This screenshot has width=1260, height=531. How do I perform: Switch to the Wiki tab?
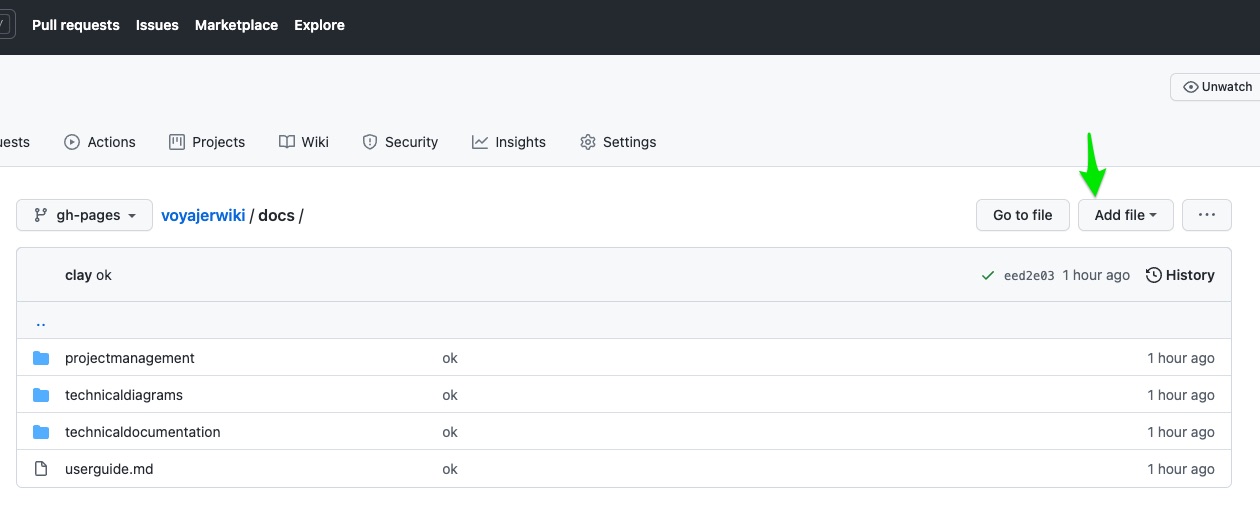tap(304, 142)
